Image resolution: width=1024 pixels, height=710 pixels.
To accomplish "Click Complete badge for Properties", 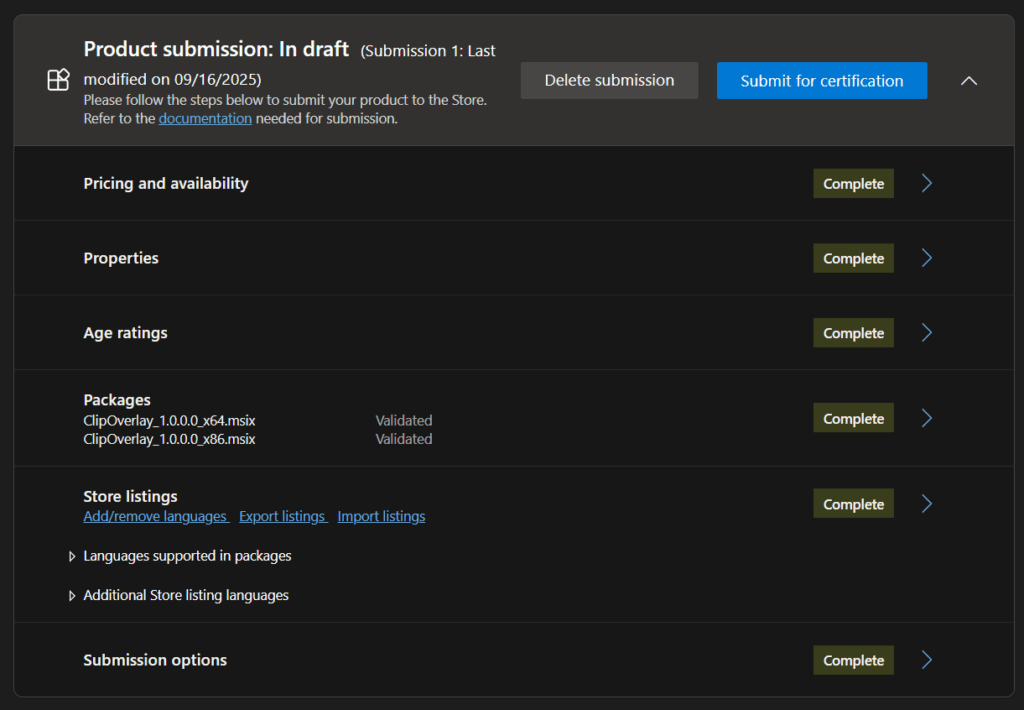I will point(854,258).
